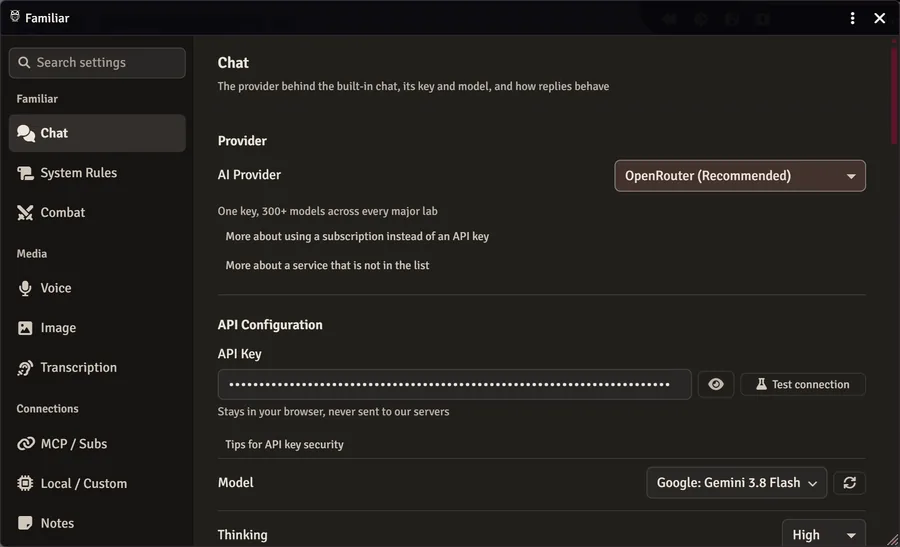Click the Thinking dropdown arrow
Viewport: 900px width, 547px height.
click(851, 535)
